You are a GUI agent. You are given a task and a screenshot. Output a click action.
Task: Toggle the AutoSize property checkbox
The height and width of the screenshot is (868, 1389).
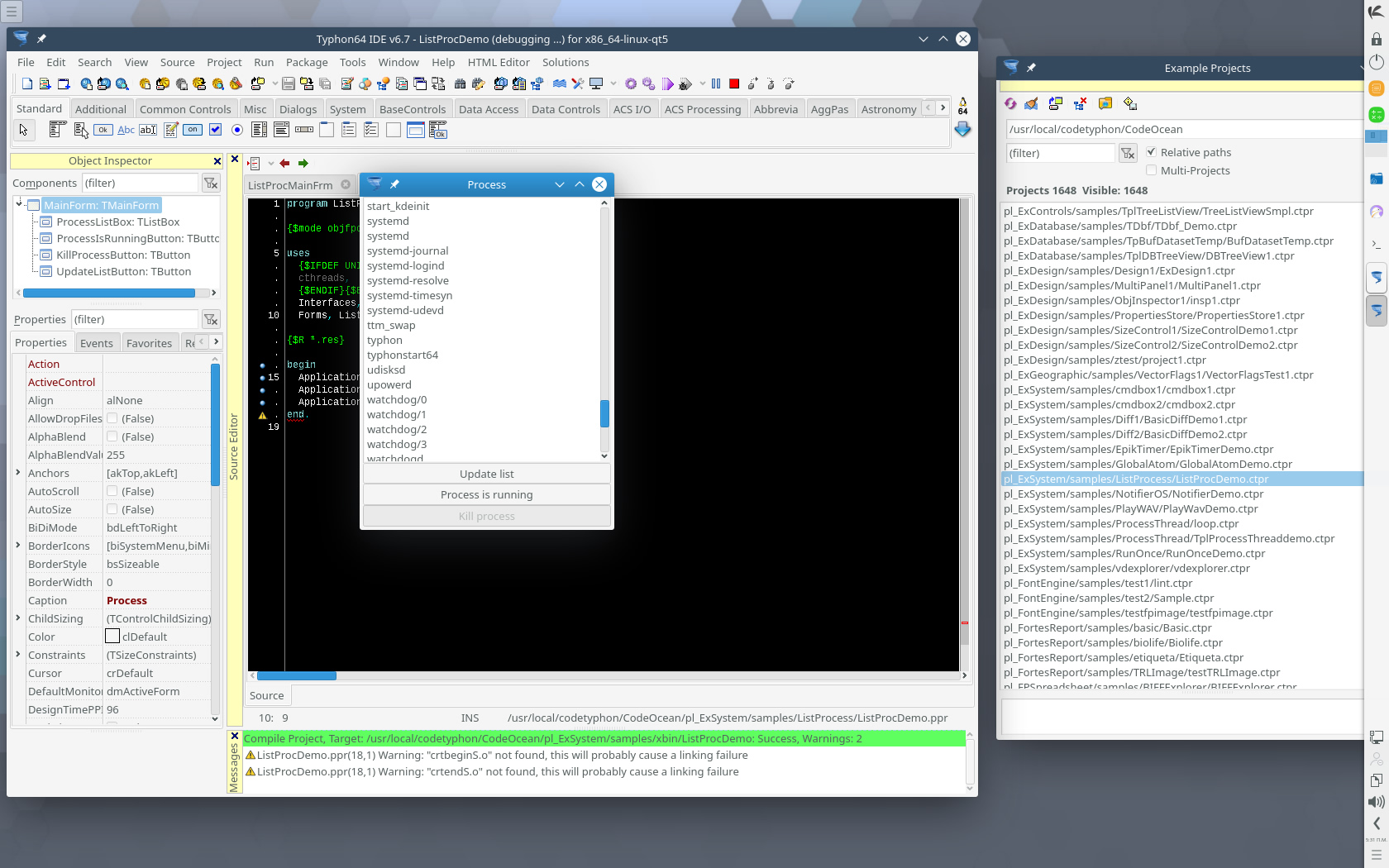(112, 509)
